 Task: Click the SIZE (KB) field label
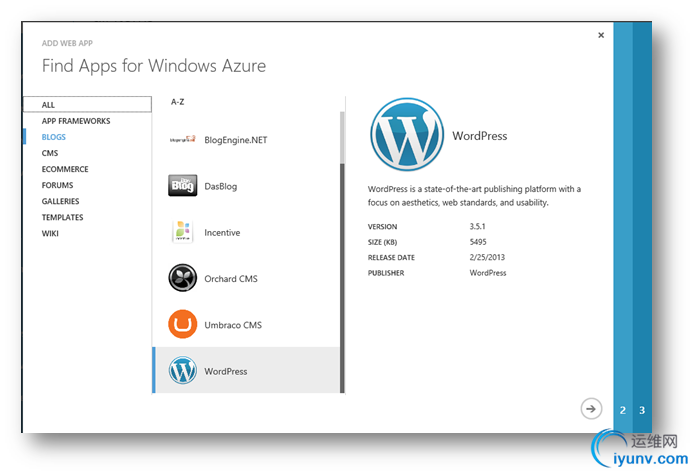click(382, 242)
